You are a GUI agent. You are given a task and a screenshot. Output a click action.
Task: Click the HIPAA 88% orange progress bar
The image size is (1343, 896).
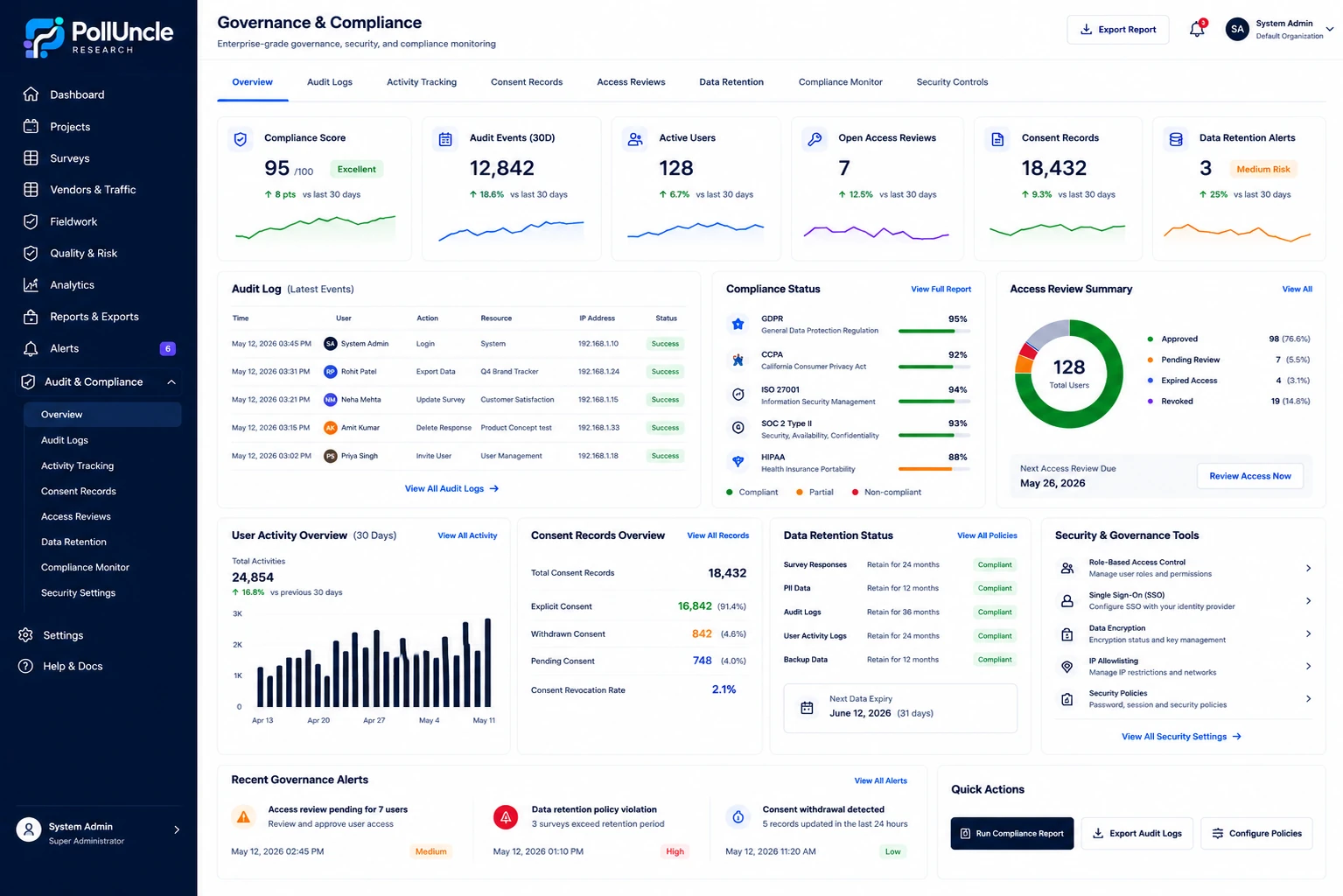tap(934, 469)
